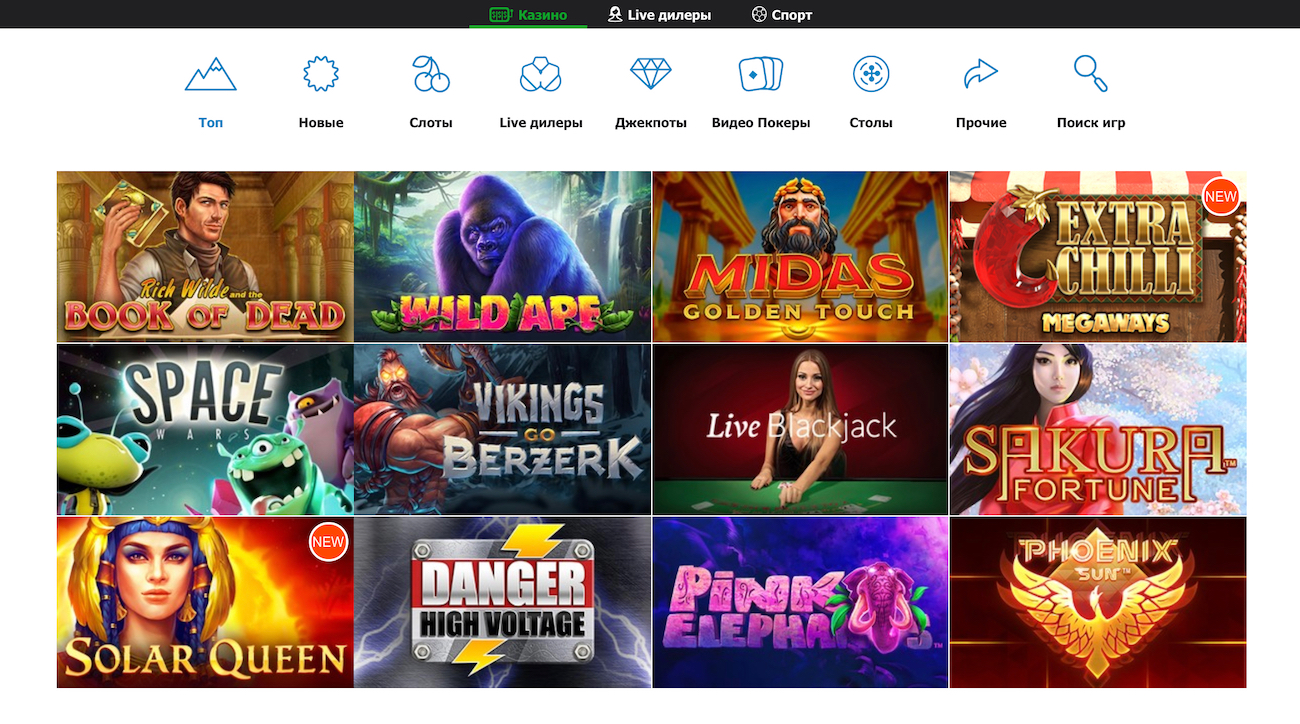Select Extra Chilli Megaways game tile
Screen dimensions: 1300x724
click(1097, 257)
